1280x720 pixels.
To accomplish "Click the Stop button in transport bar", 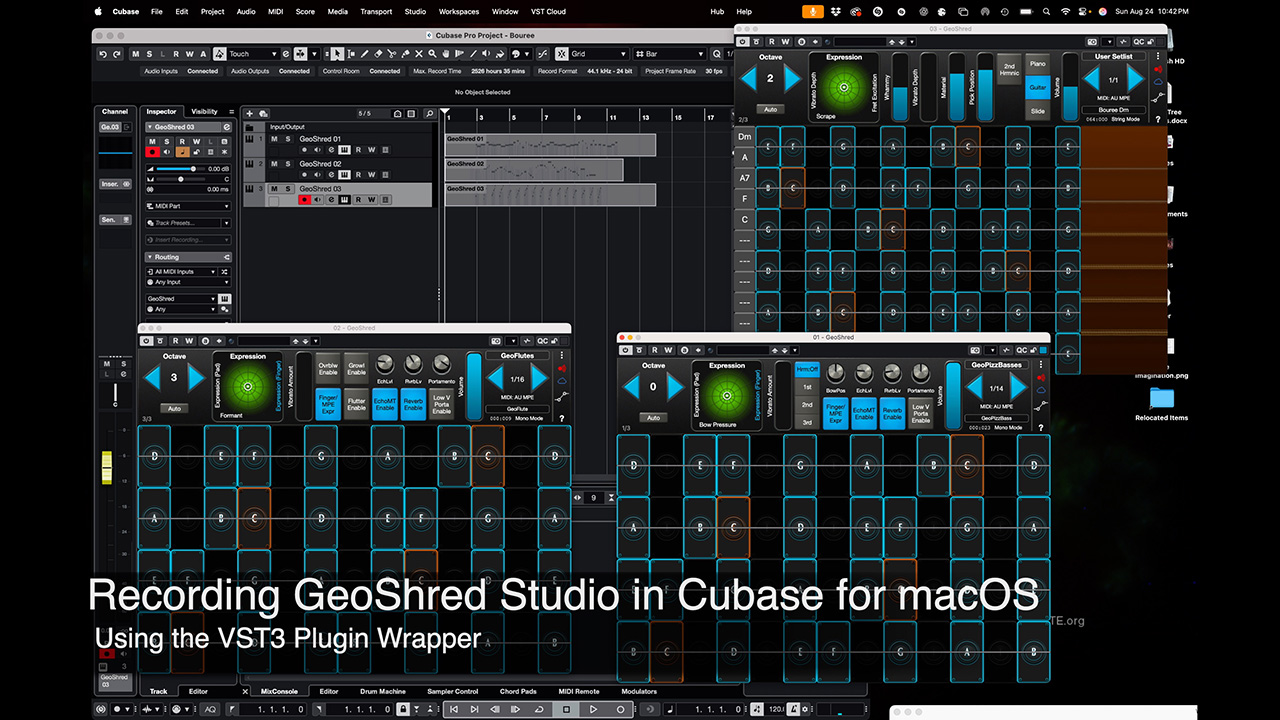I will click(x=566, y=709).
